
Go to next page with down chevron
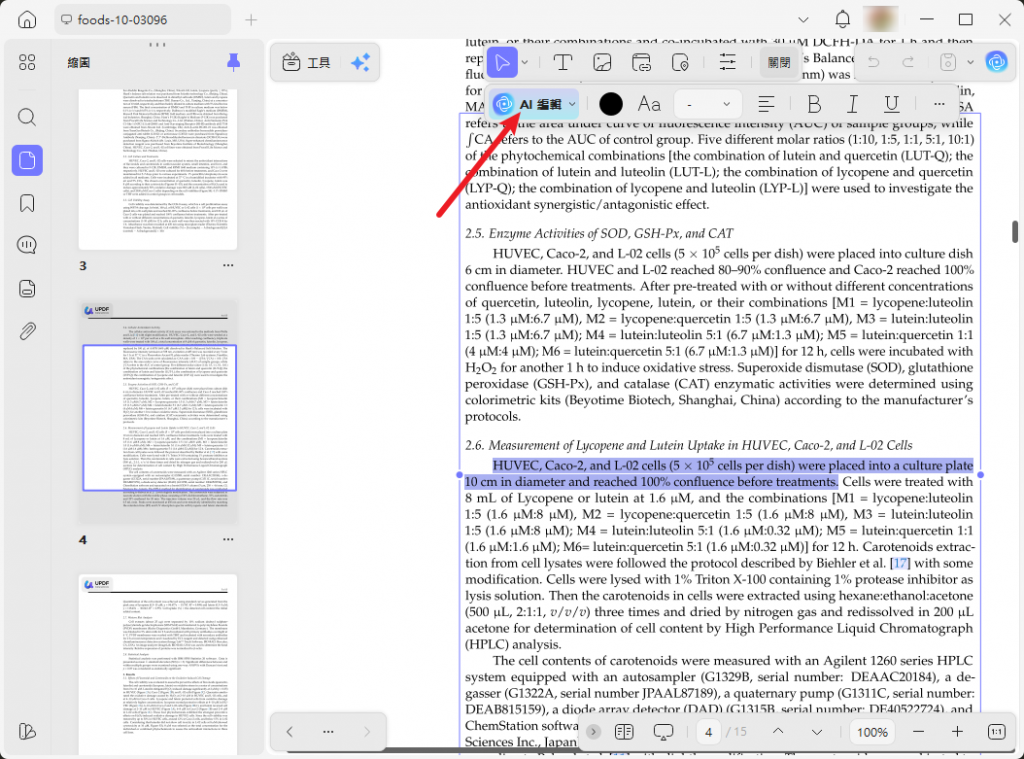816,732
